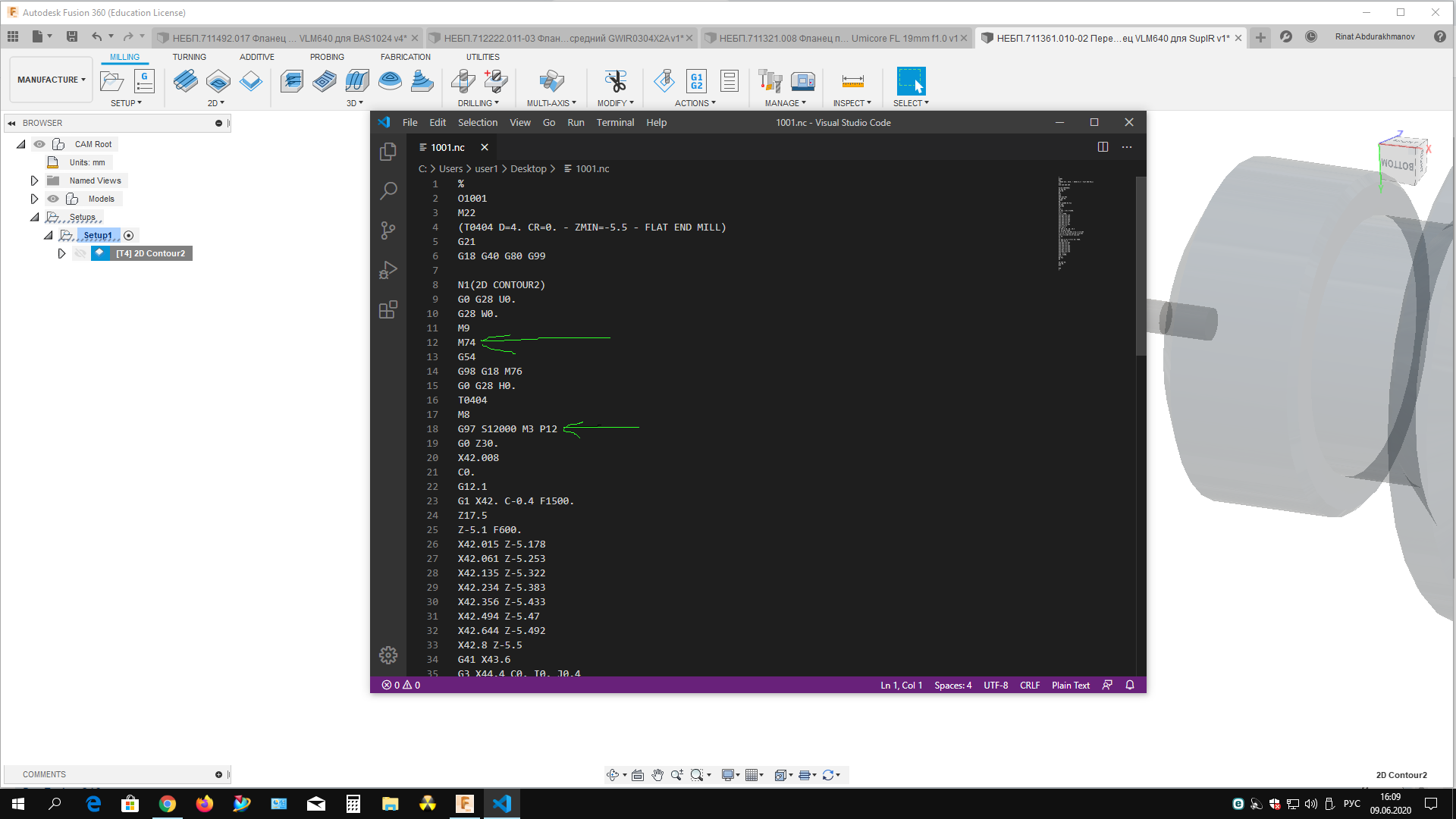Expand the 2D Contour2 operation node
This screenshot has width=1456, height=819.
click(x=61, y=253)
